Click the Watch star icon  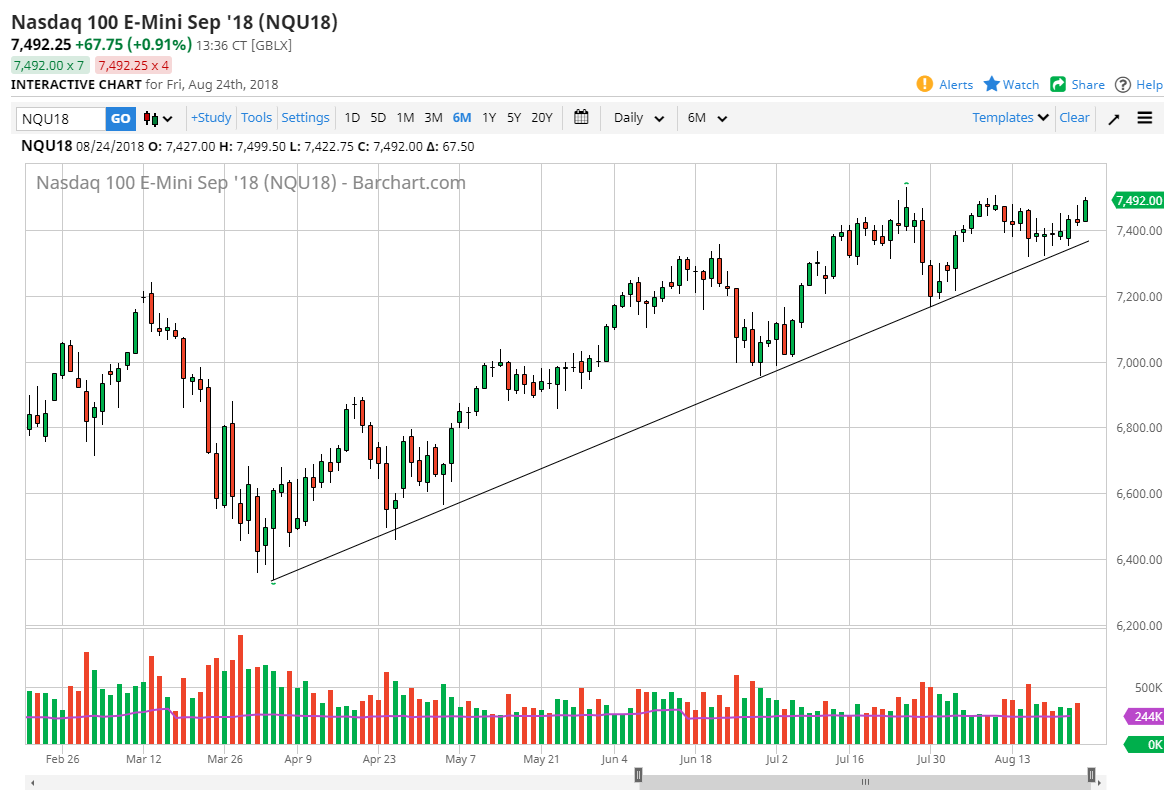pos(992,84)
